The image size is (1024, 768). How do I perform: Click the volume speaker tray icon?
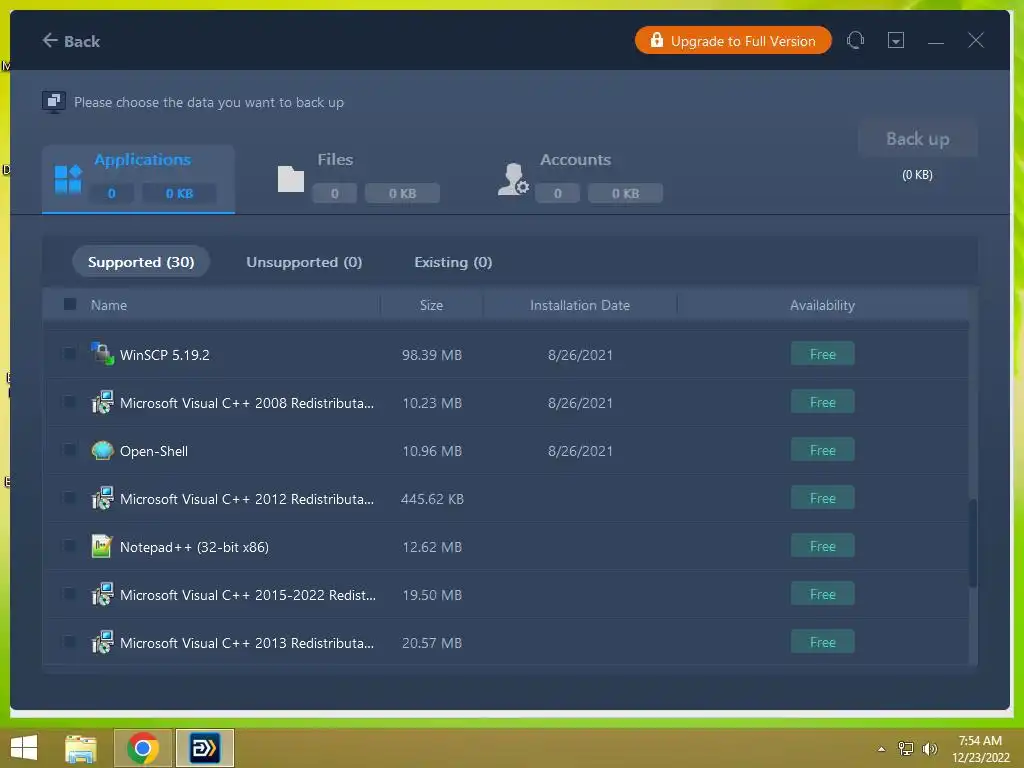(929, 748)
